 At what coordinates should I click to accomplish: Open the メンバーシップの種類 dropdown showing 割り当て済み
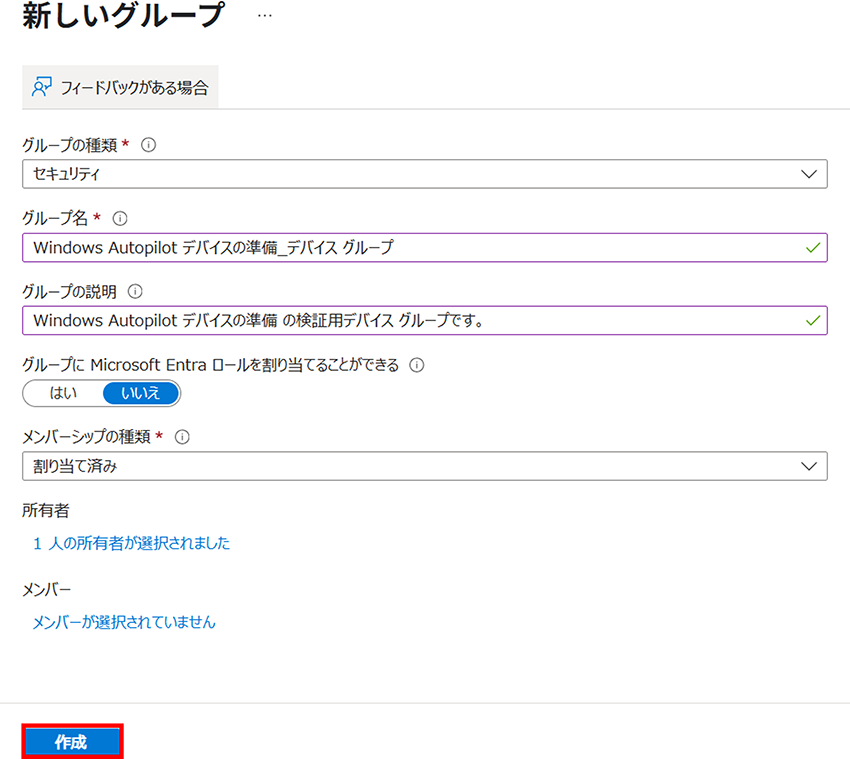tap(424, 466)
